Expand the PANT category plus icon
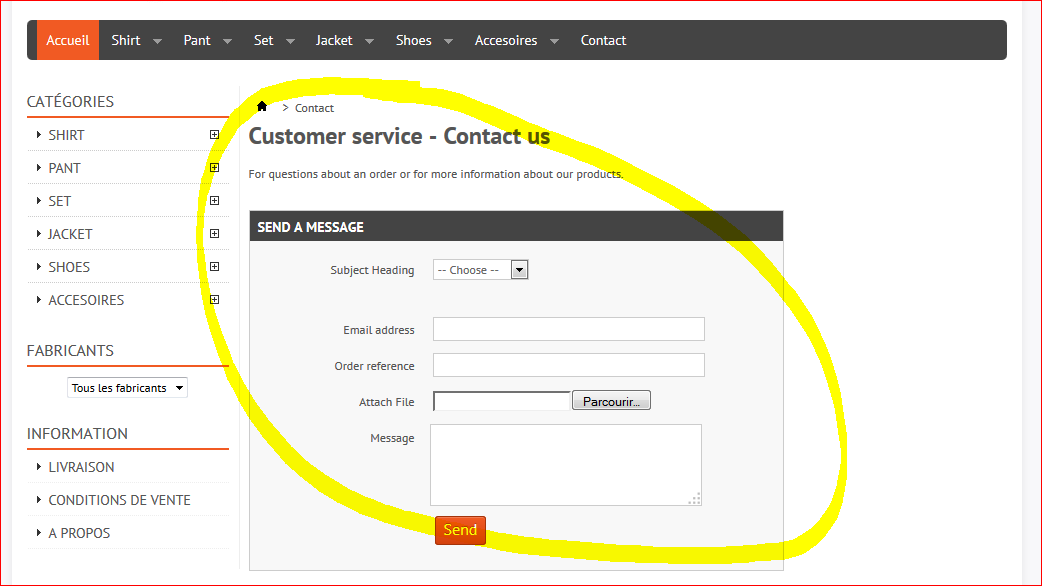The width and height of the screenshot is (1042, 586). point(215,167)
